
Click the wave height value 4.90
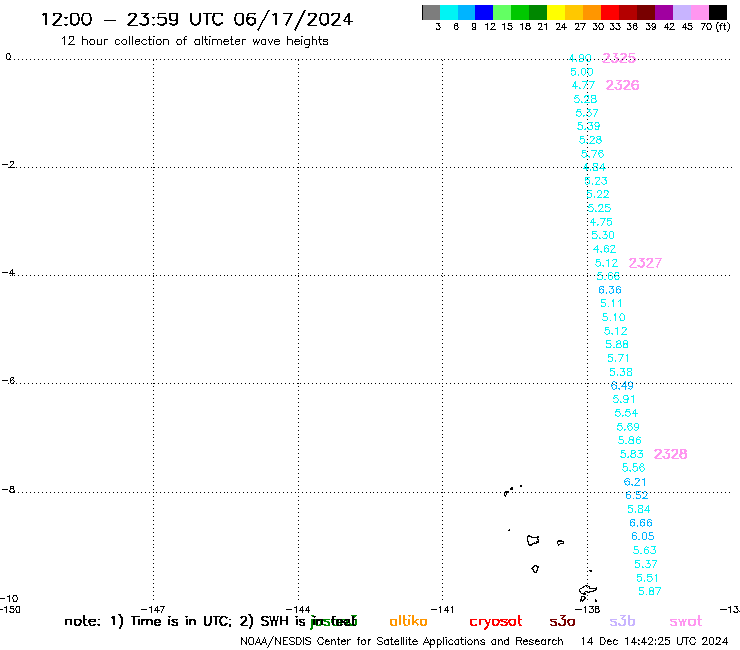(580, 59)
